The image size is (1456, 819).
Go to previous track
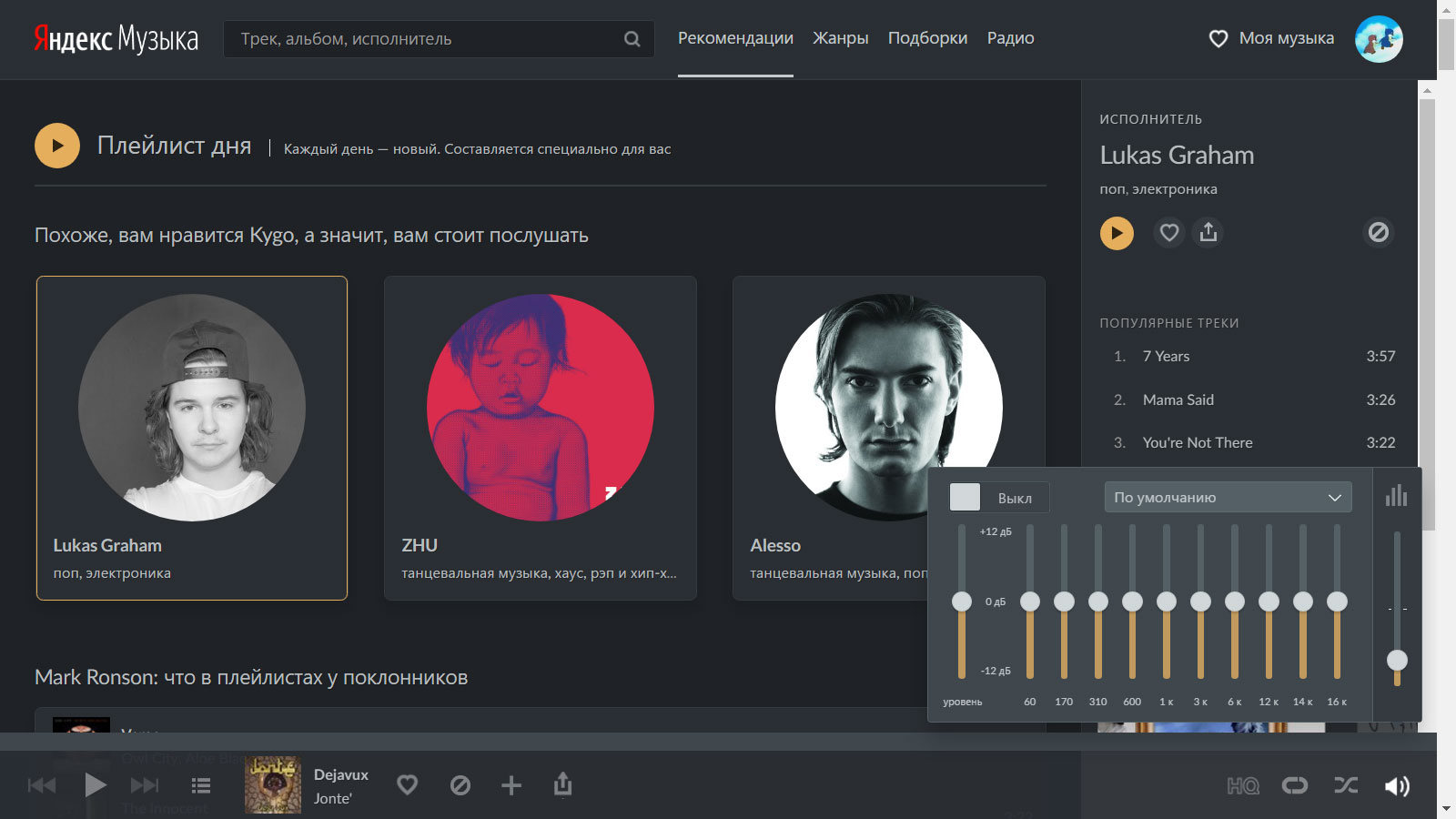click(42, 785)
